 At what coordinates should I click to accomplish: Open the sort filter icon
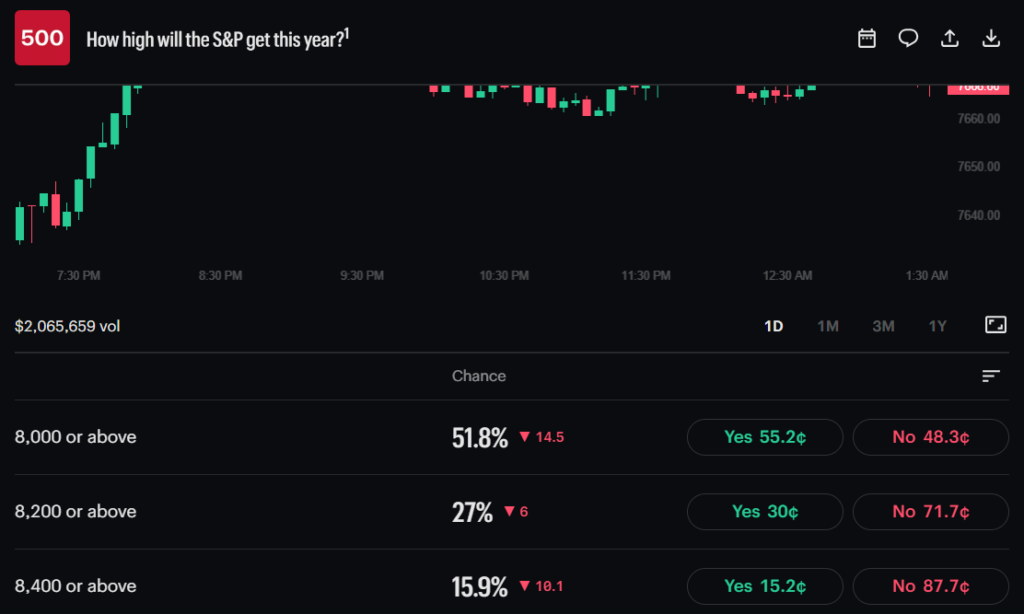(x=991, y=376)
